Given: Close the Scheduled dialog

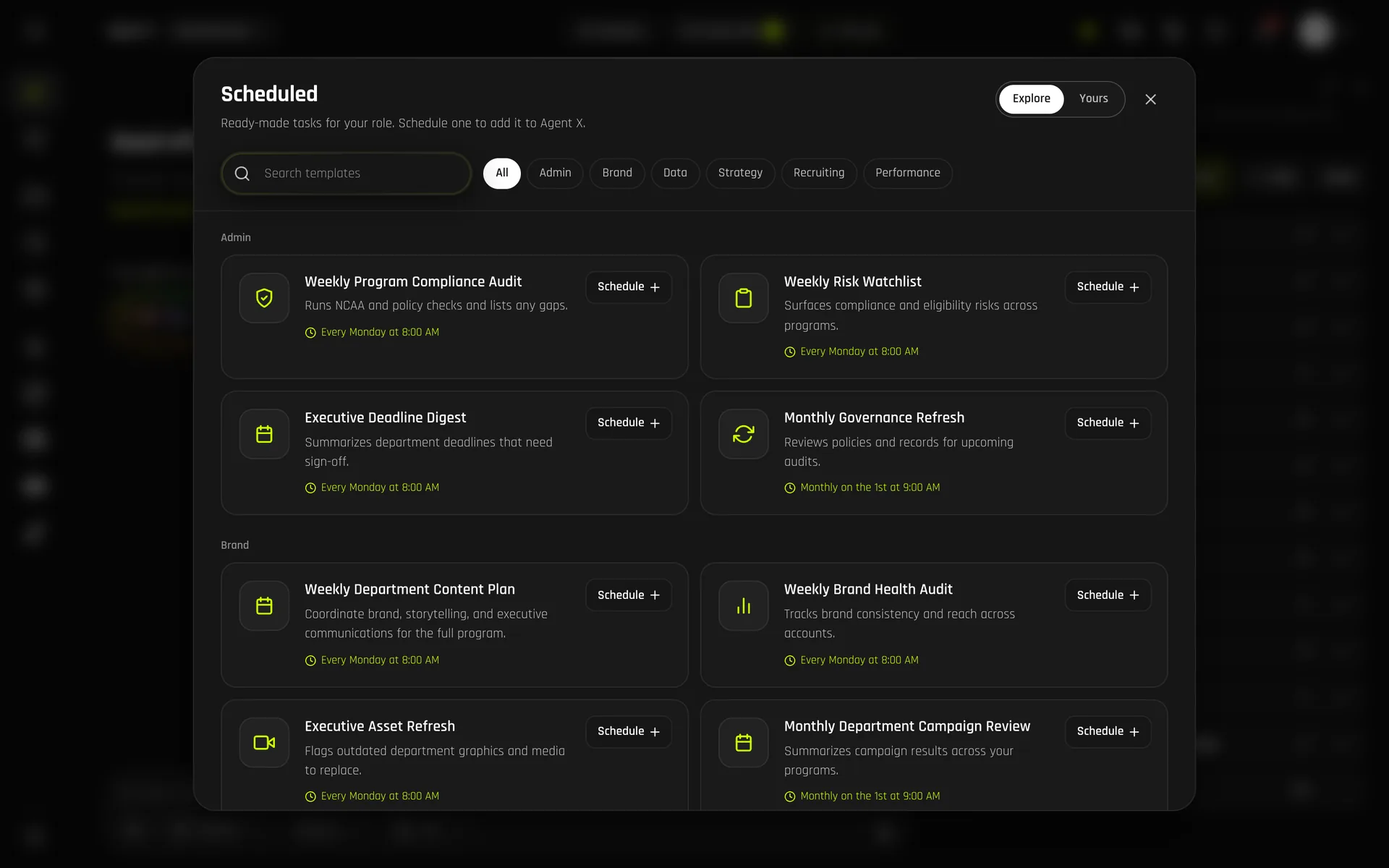Looking at the screenshot, I should pyautogui.click(x=1150, y=99).
